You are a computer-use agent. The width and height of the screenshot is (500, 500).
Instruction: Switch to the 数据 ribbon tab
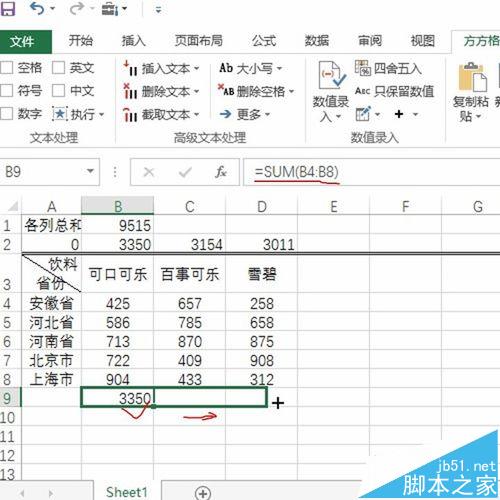(317, 41)
